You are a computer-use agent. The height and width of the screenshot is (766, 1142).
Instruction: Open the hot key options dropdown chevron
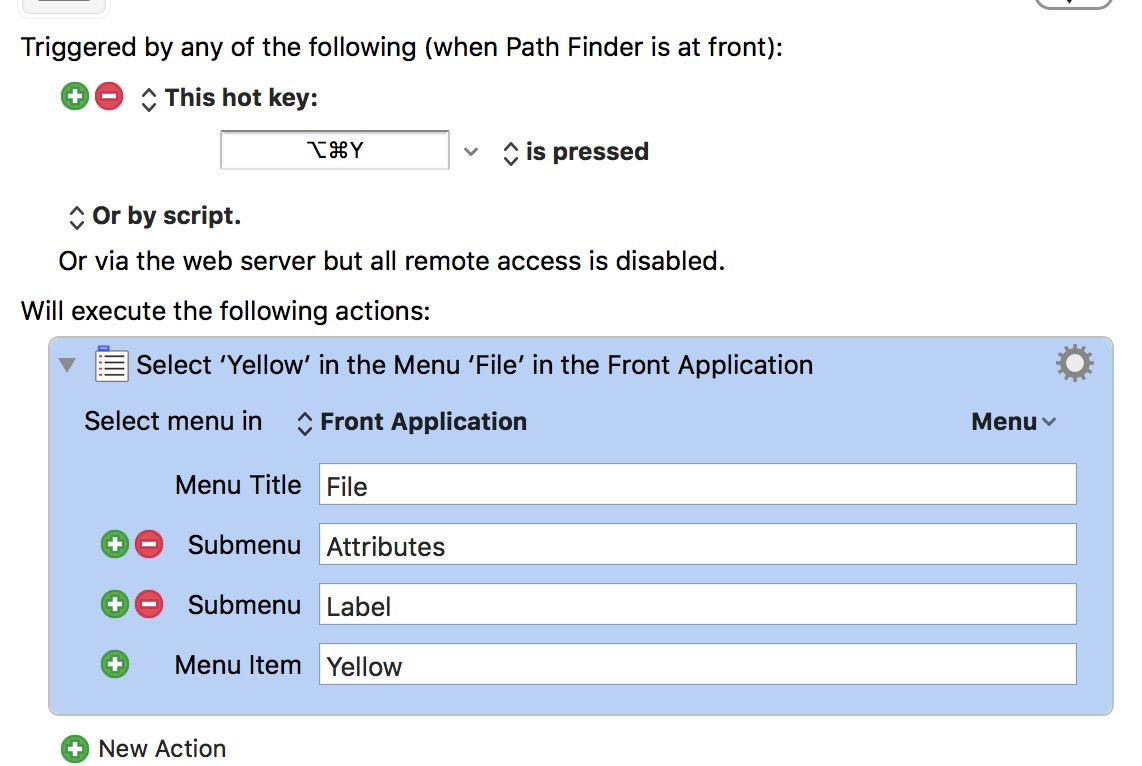coord(471,151)
